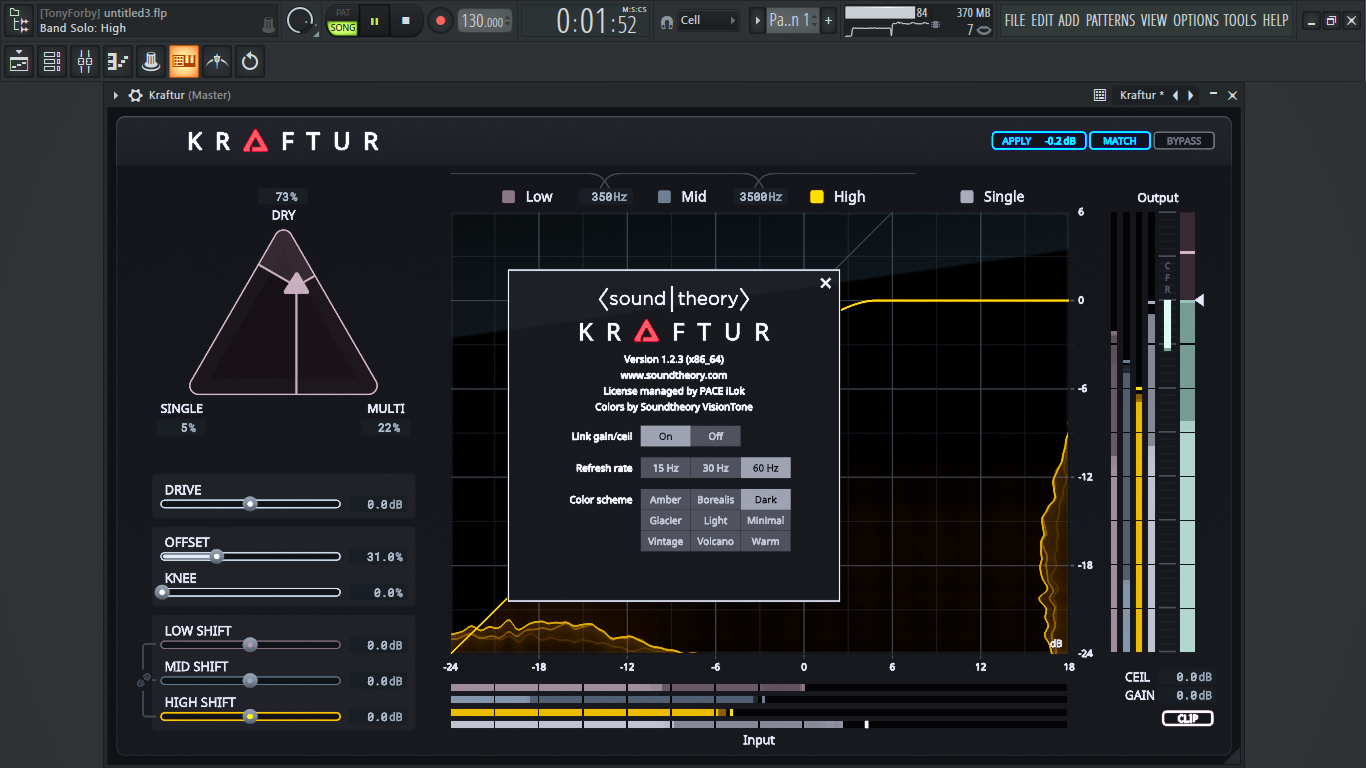Open the channel rack icon
Viewport: 1366px width, 768px height.
tap(52, 62)
